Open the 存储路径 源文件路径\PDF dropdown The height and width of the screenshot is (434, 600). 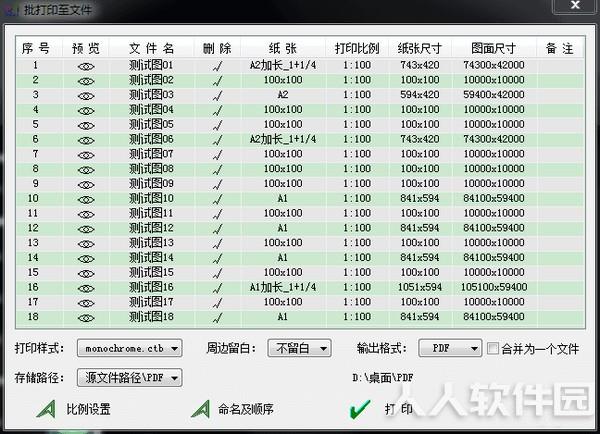[x=129, y=378]
